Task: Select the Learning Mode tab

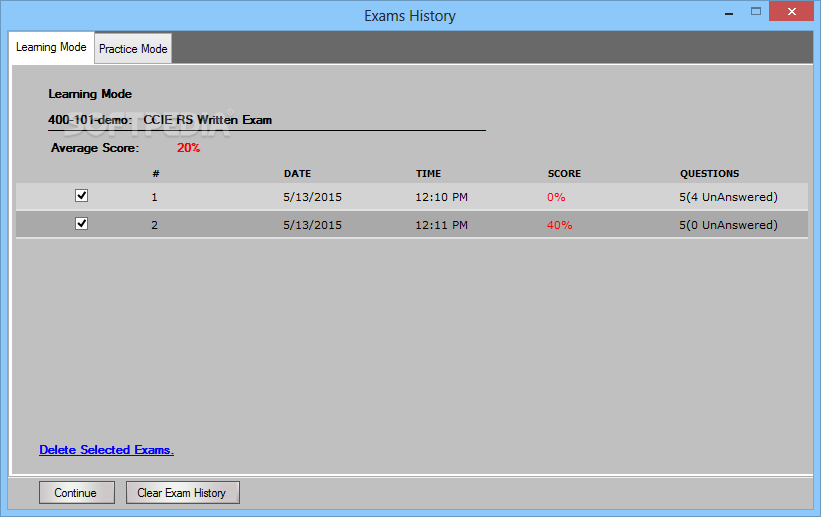Action: (x=51, y=47)
